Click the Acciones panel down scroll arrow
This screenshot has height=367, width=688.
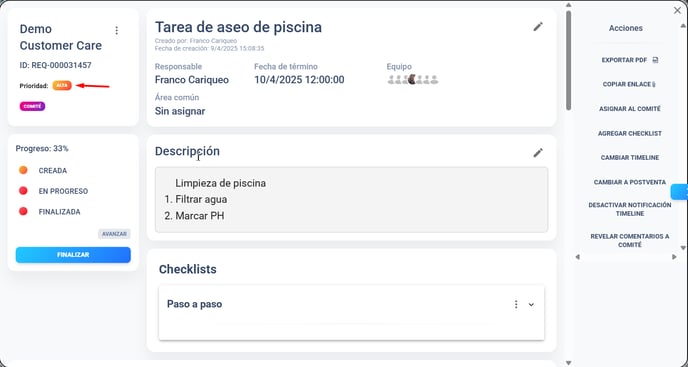[x=682, y=248]
